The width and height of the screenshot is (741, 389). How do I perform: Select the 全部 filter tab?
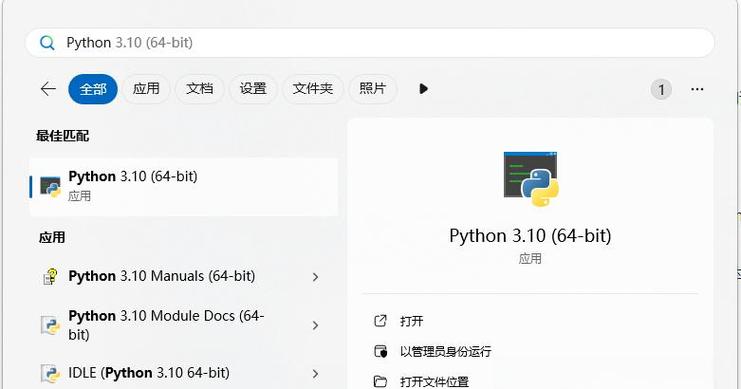click(93, 89)
